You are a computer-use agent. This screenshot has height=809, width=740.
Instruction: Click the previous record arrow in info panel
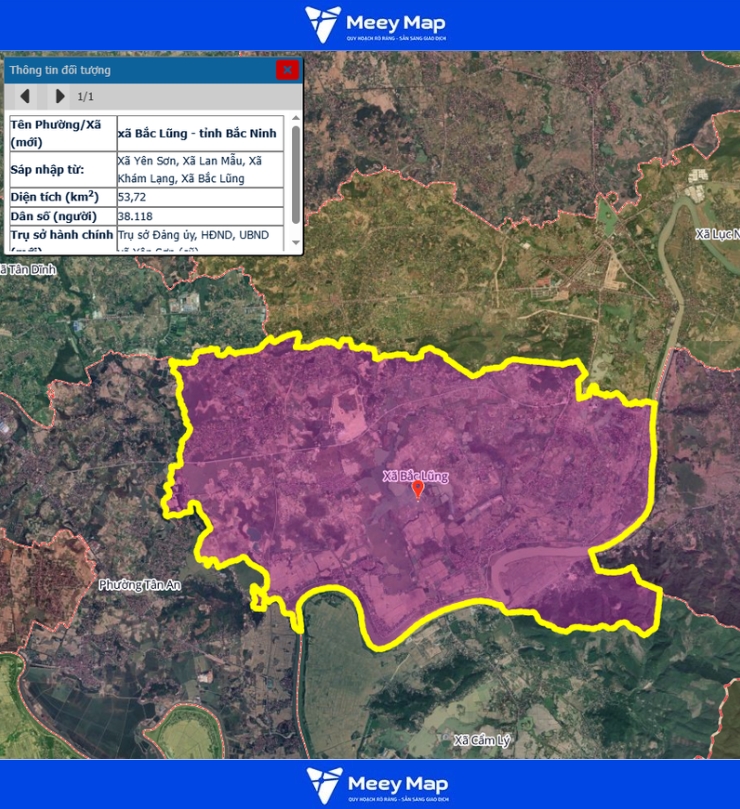[25, 96]
